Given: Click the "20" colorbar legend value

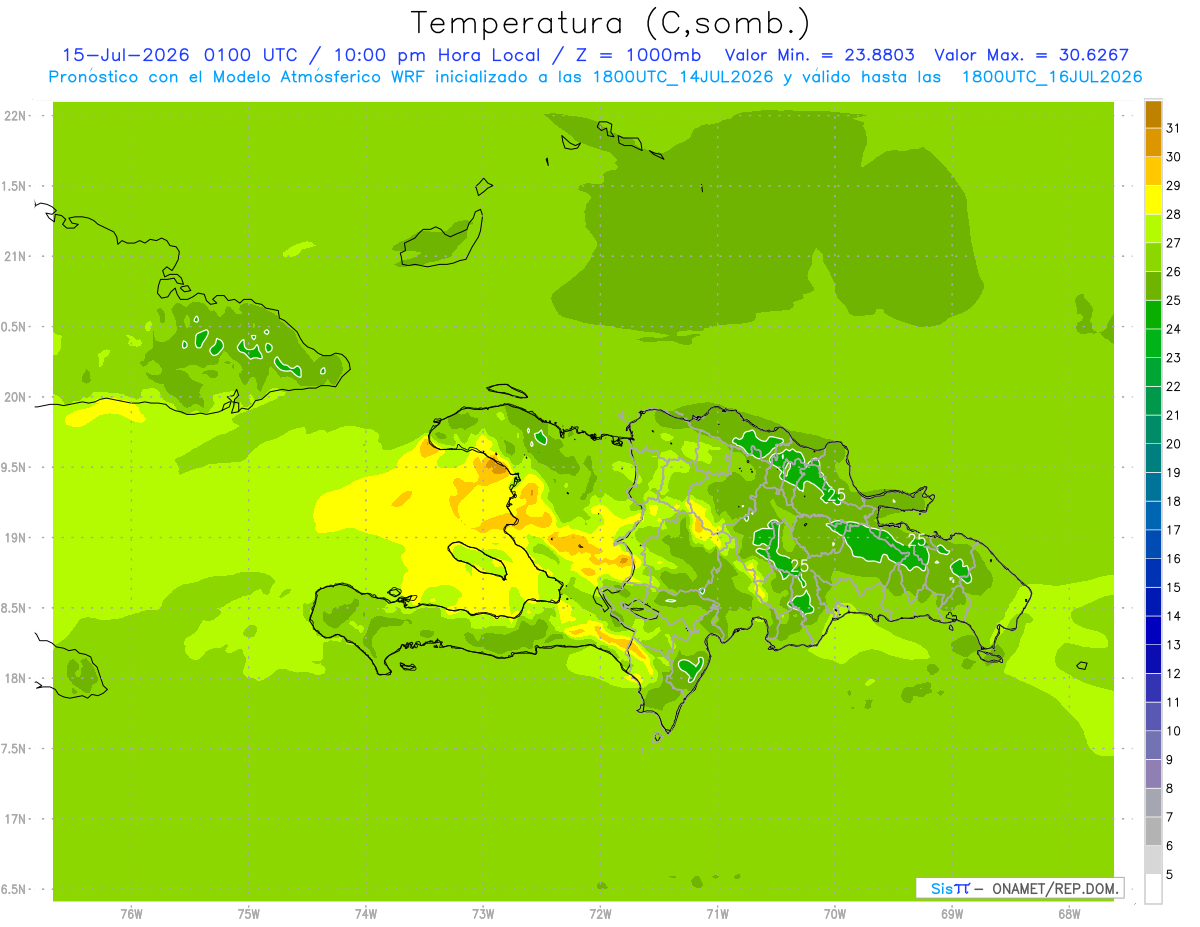Looking at the screenshot, I should [x=1174, y=443].
